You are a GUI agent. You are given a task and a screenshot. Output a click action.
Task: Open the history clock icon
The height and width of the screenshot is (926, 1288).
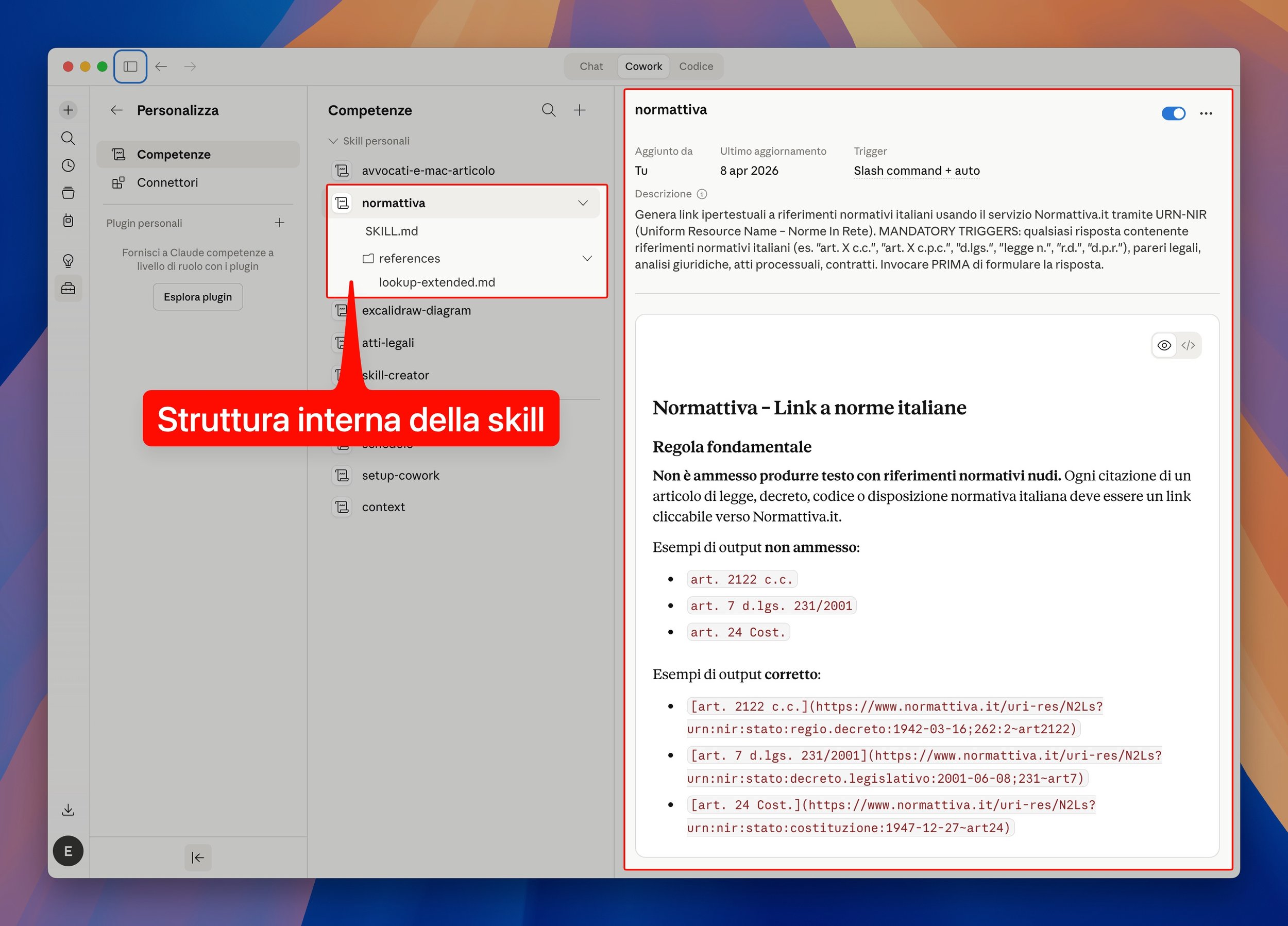[68, 165]
